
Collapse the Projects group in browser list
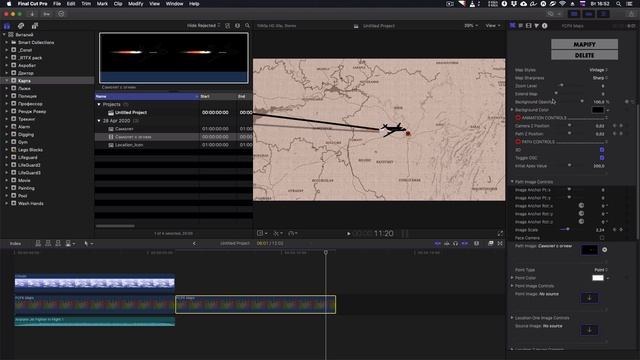(99, 104)
